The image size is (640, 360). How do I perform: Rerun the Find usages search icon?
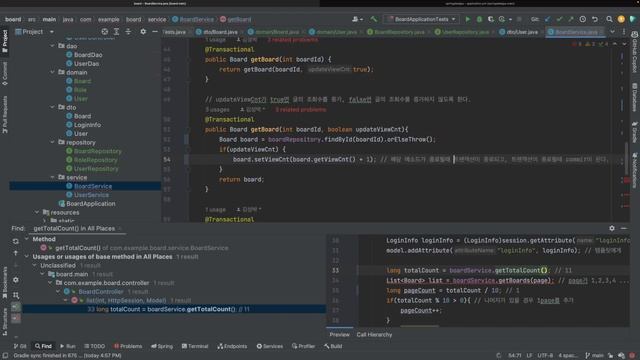pyautogui.click(x=16, y=241)
